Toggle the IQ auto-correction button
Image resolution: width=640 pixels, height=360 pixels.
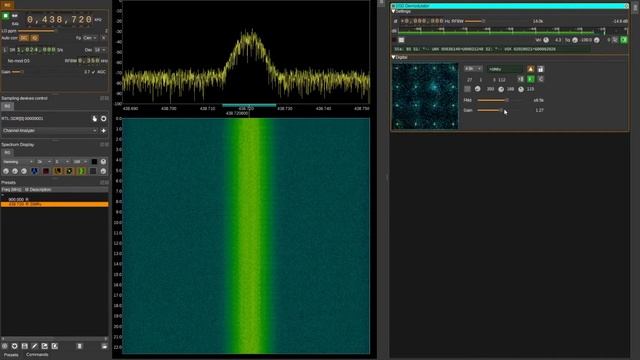click(35, 38)
